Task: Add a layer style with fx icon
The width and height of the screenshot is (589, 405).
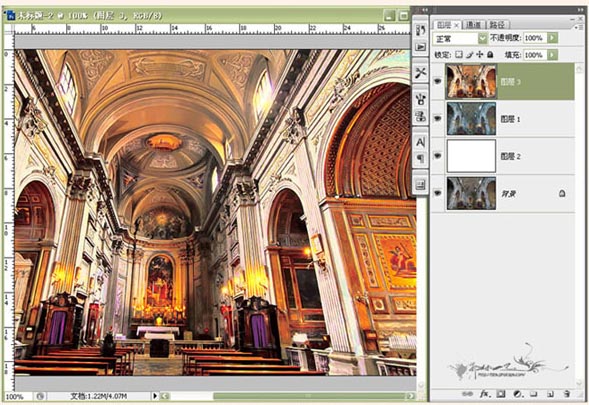Action: coord(484,394)
